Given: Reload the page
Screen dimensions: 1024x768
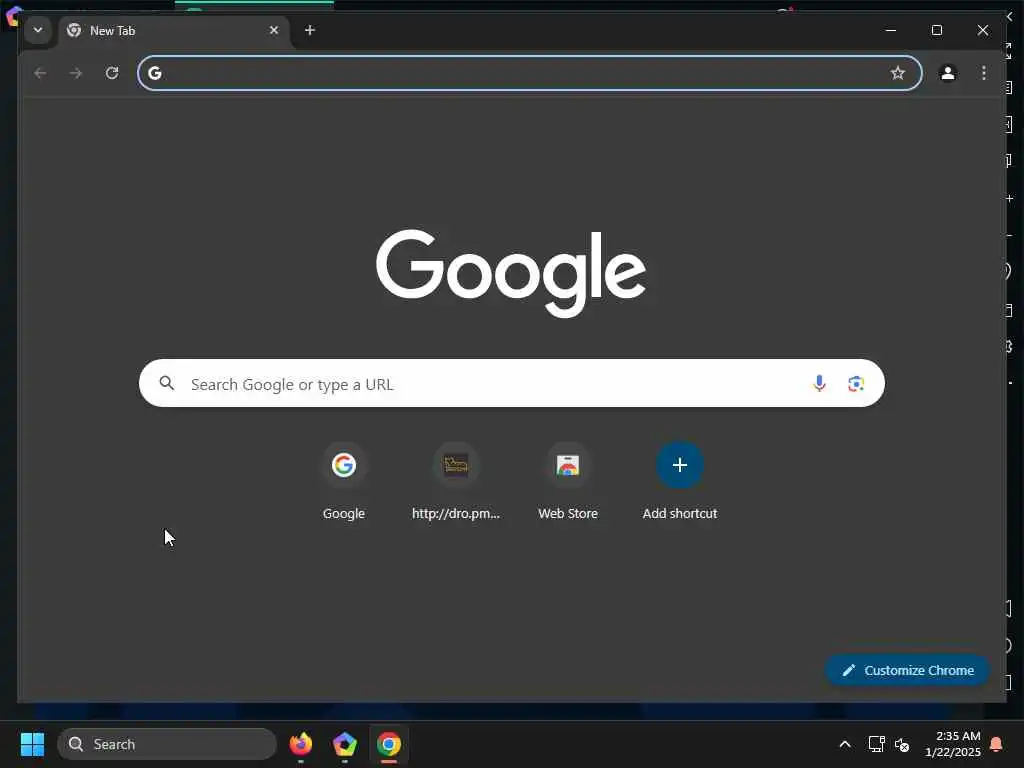Looking at the screenshot, I should coord(112,73).
